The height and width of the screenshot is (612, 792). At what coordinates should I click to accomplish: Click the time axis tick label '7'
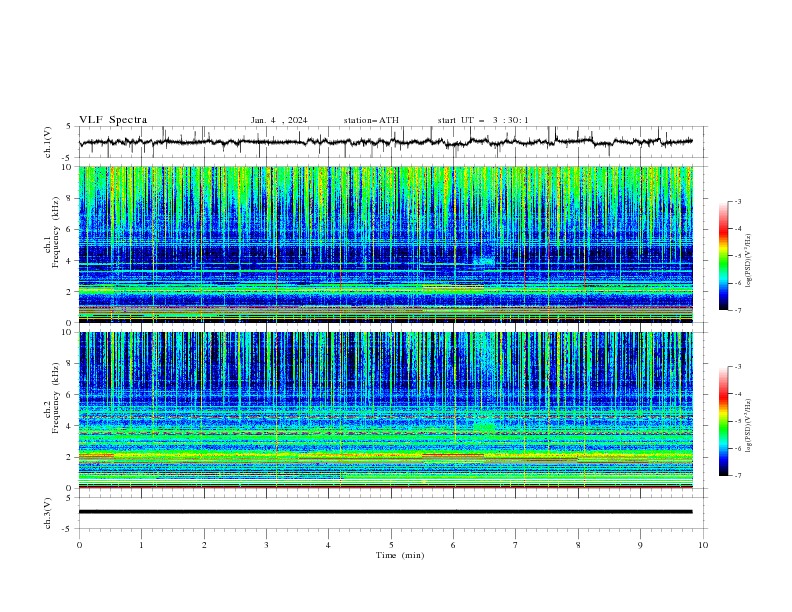click(x=516, y=545)
